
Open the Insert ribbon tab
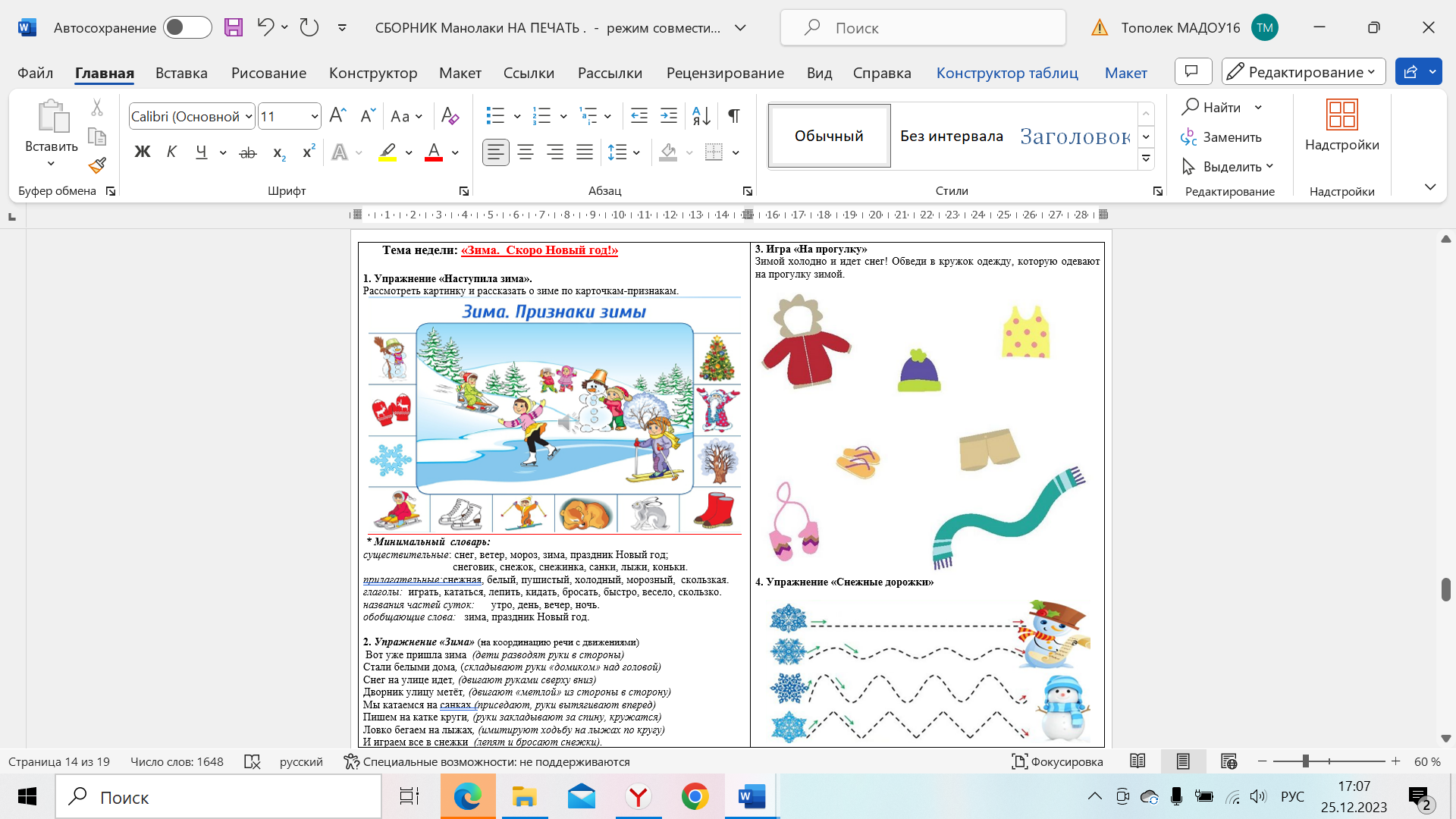[181, 73]
